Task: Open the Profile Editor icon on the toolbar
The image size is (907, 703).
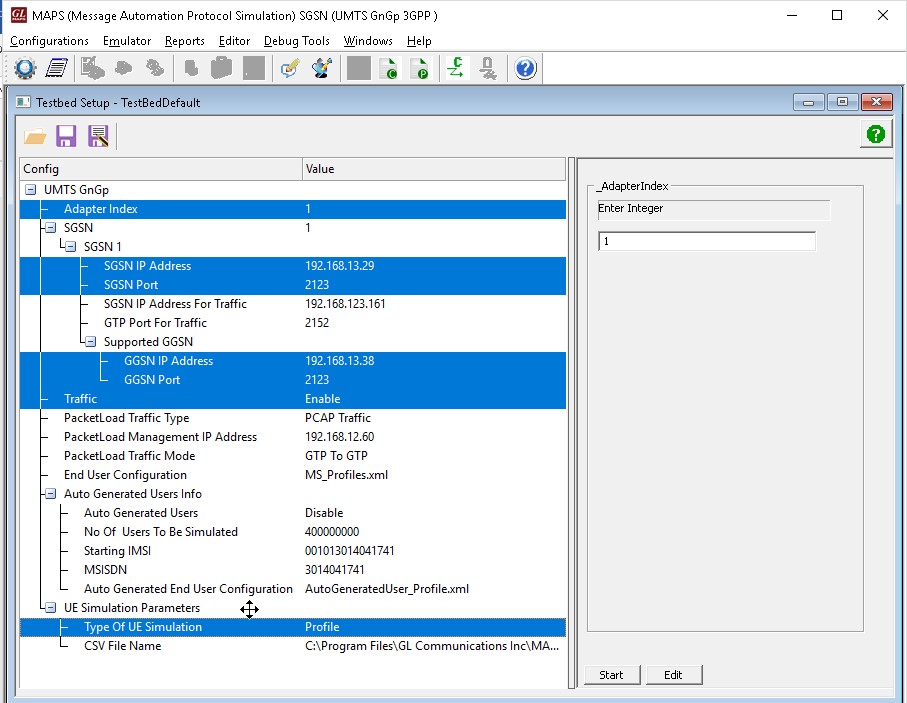Action: coord(56,67)
